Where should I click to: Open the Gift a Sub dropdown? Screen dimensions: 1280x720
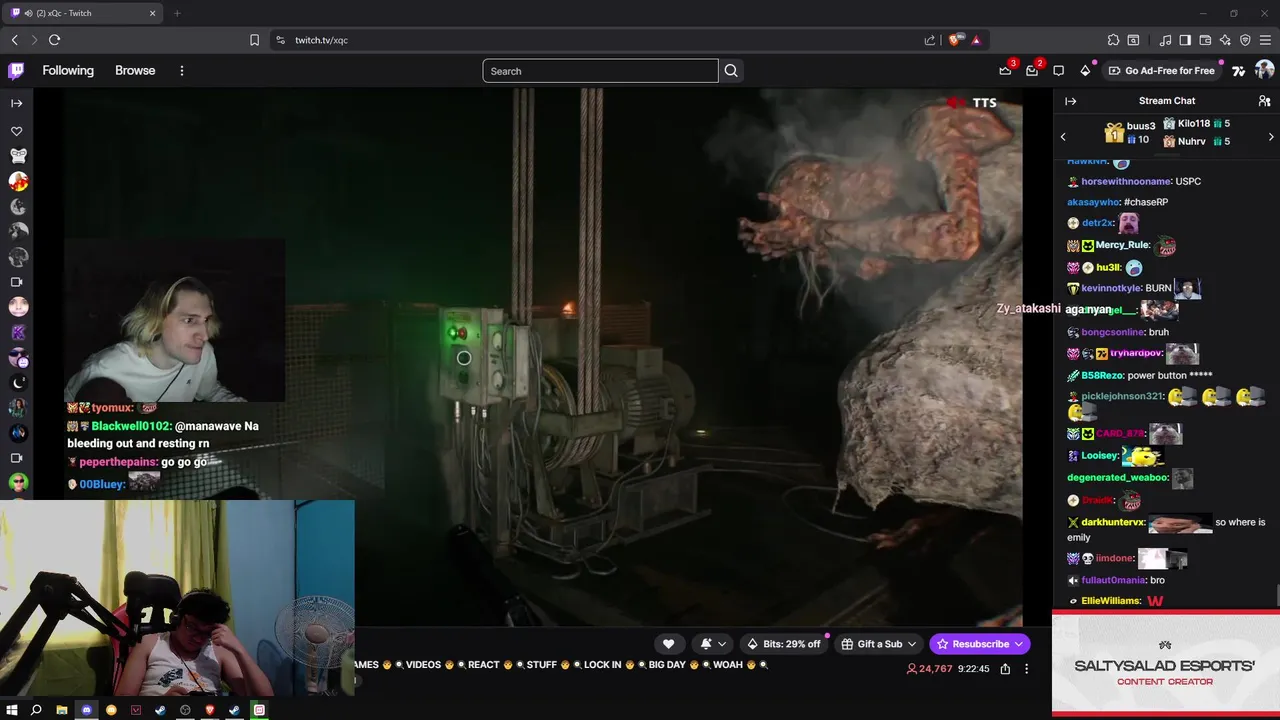pyautogui.click(x=879, y=644)
